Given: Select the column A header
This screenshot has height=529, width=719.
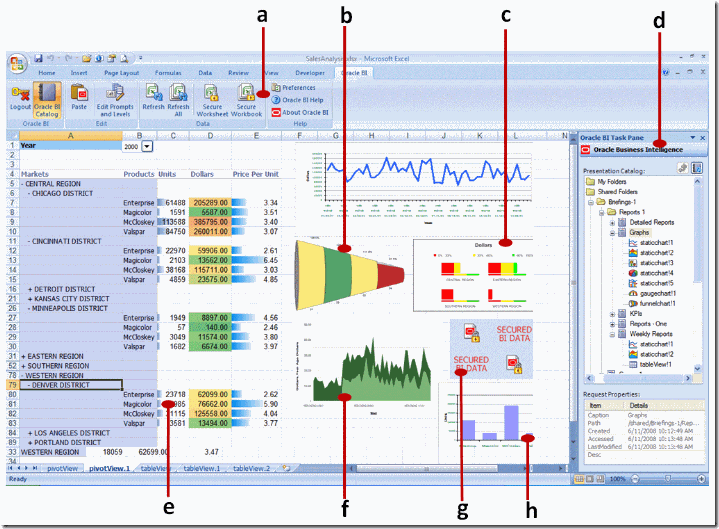Looking at the screenshot, I should (x=71, y=136).
